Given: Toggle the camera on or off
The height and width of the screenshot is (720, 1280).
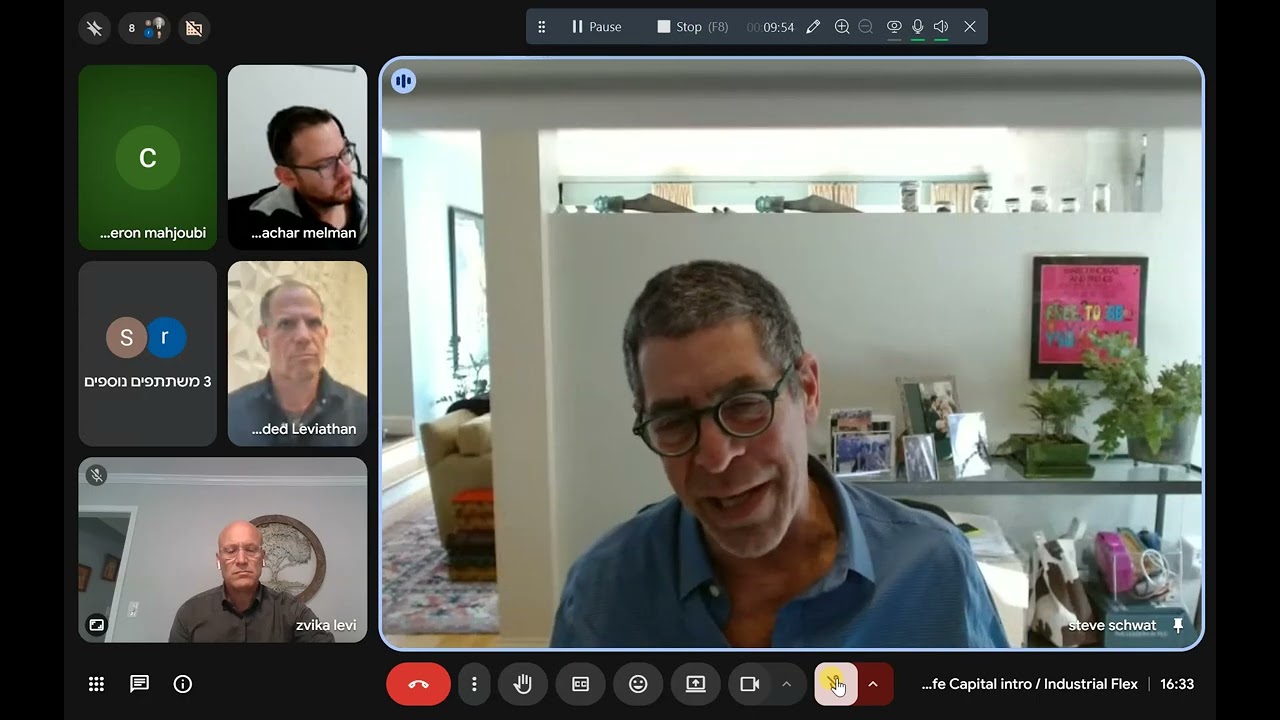Looking at the screenshot, I should 749,684.
